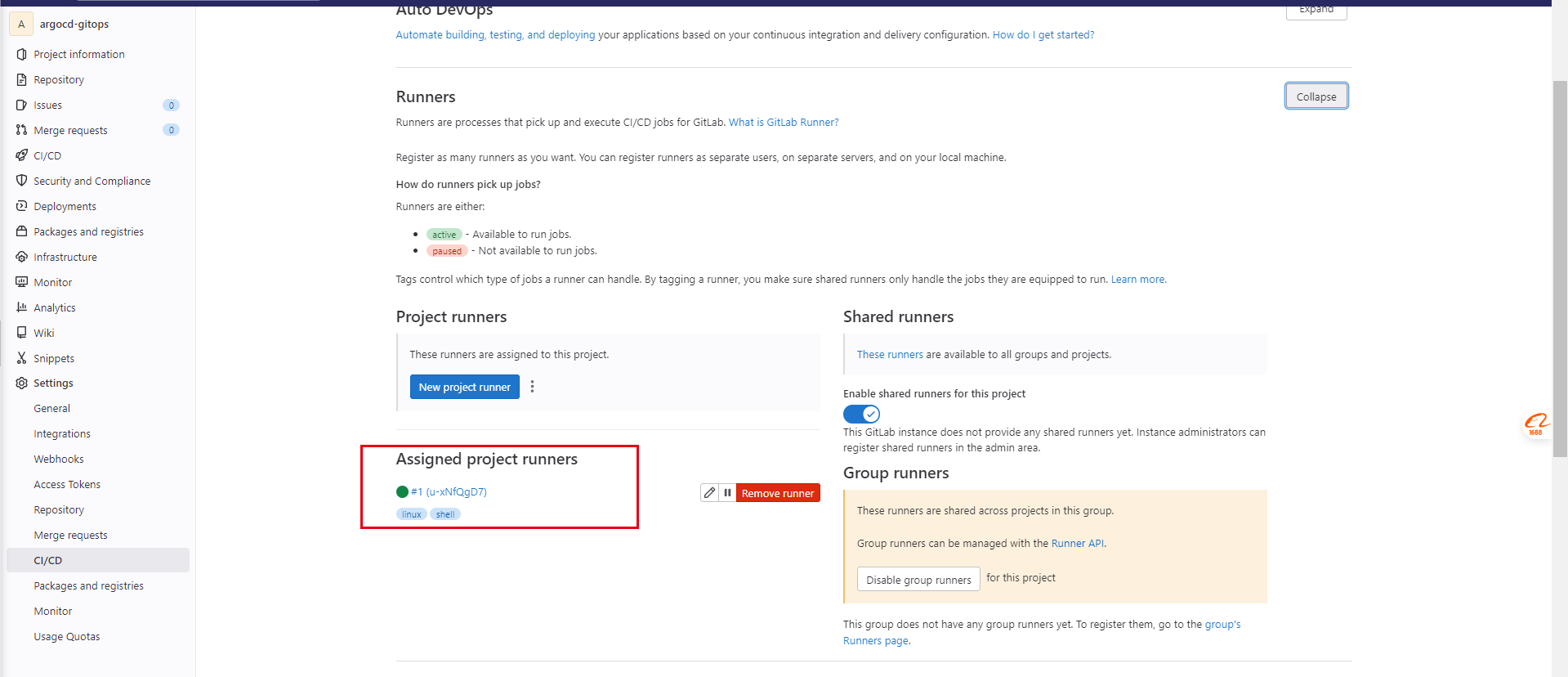This screenshot has width=1568, height=677.
Task: Collapse the Runners section
Action: click(1316, 96)
